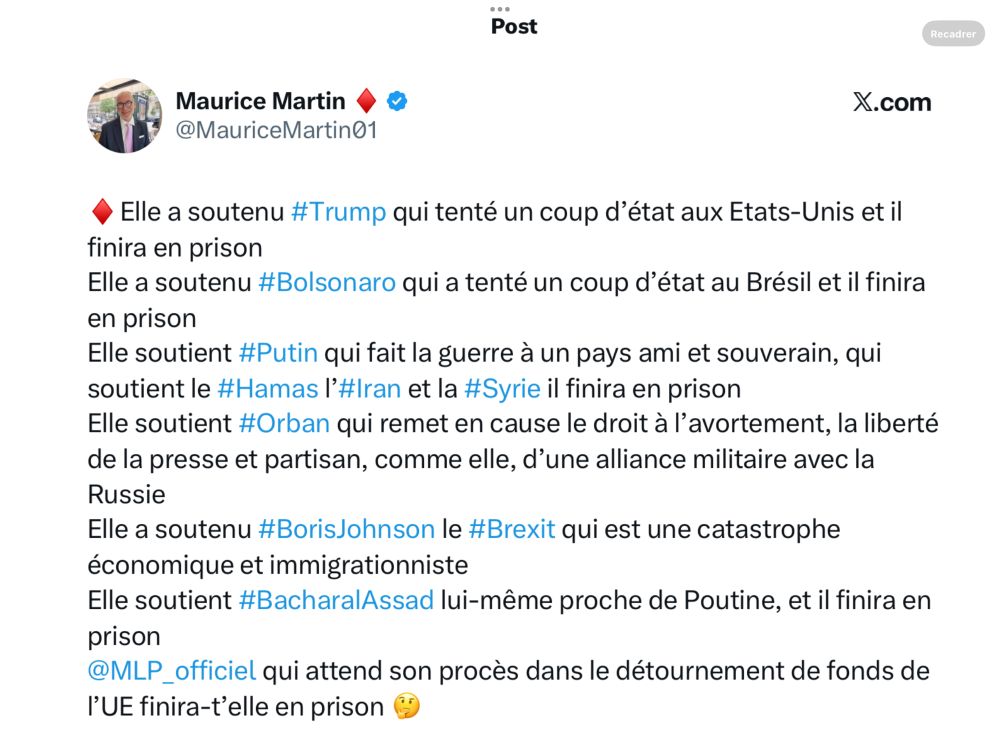Screen dimensions: 1000x750
Task: Open the @MLP_officiel mention
Action: pos(172,671)
